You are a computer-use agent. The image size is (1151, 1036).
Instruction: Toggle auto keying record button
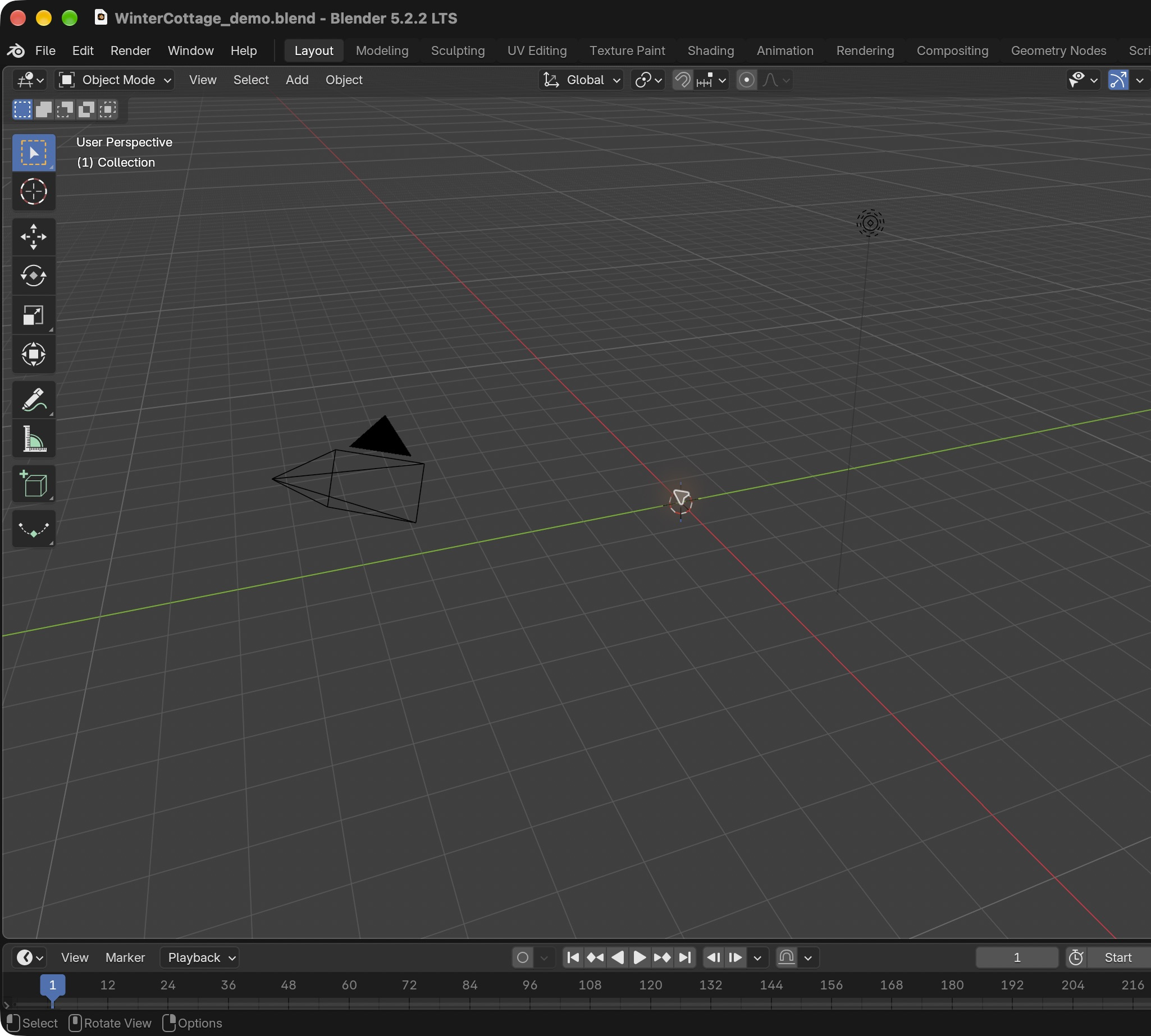(x=523, y=957)
